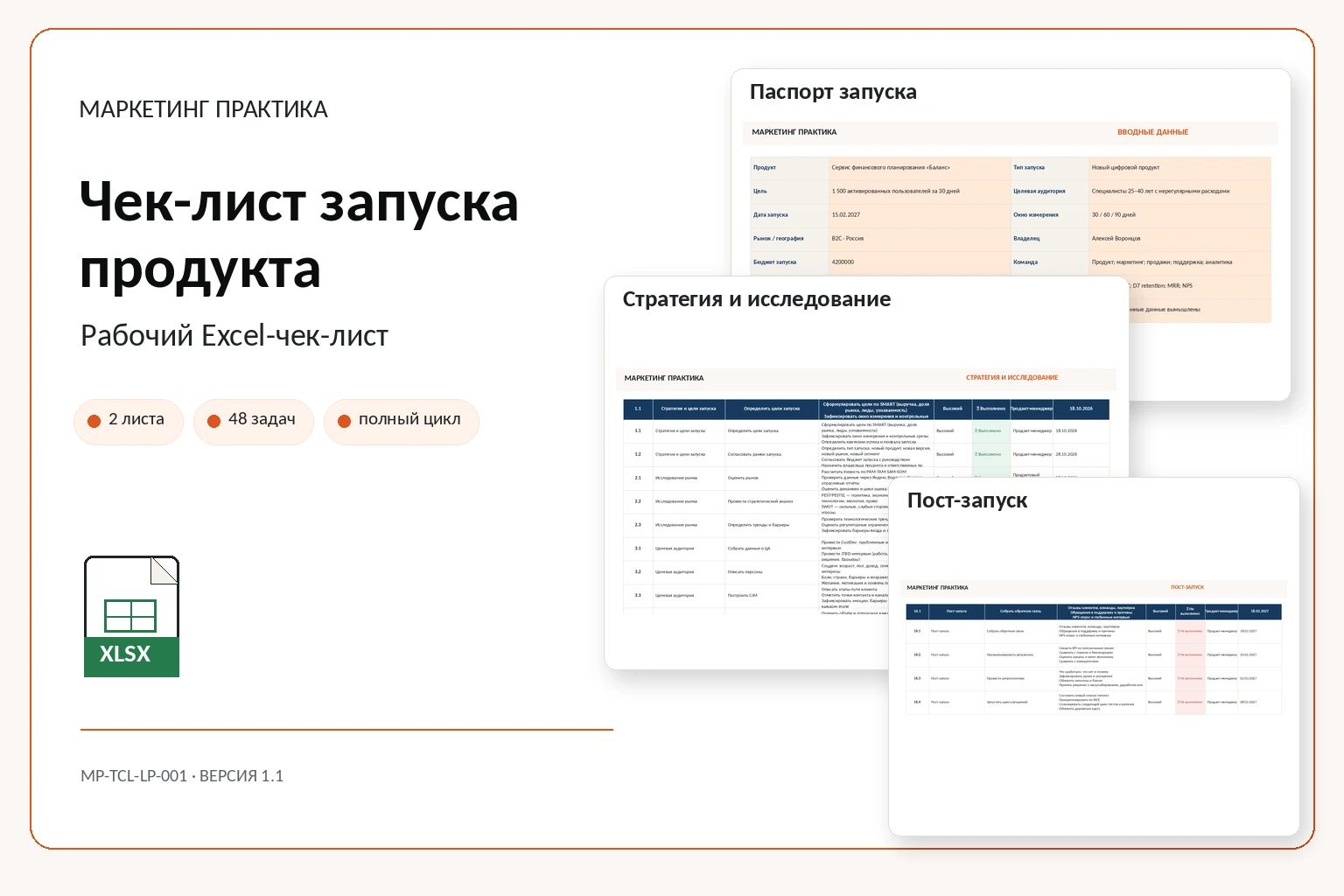Screen dimensions: 1344x896
Task: Click 'Запустить цикл улучшений' in row 16.4
Action: pos(1007,702)
